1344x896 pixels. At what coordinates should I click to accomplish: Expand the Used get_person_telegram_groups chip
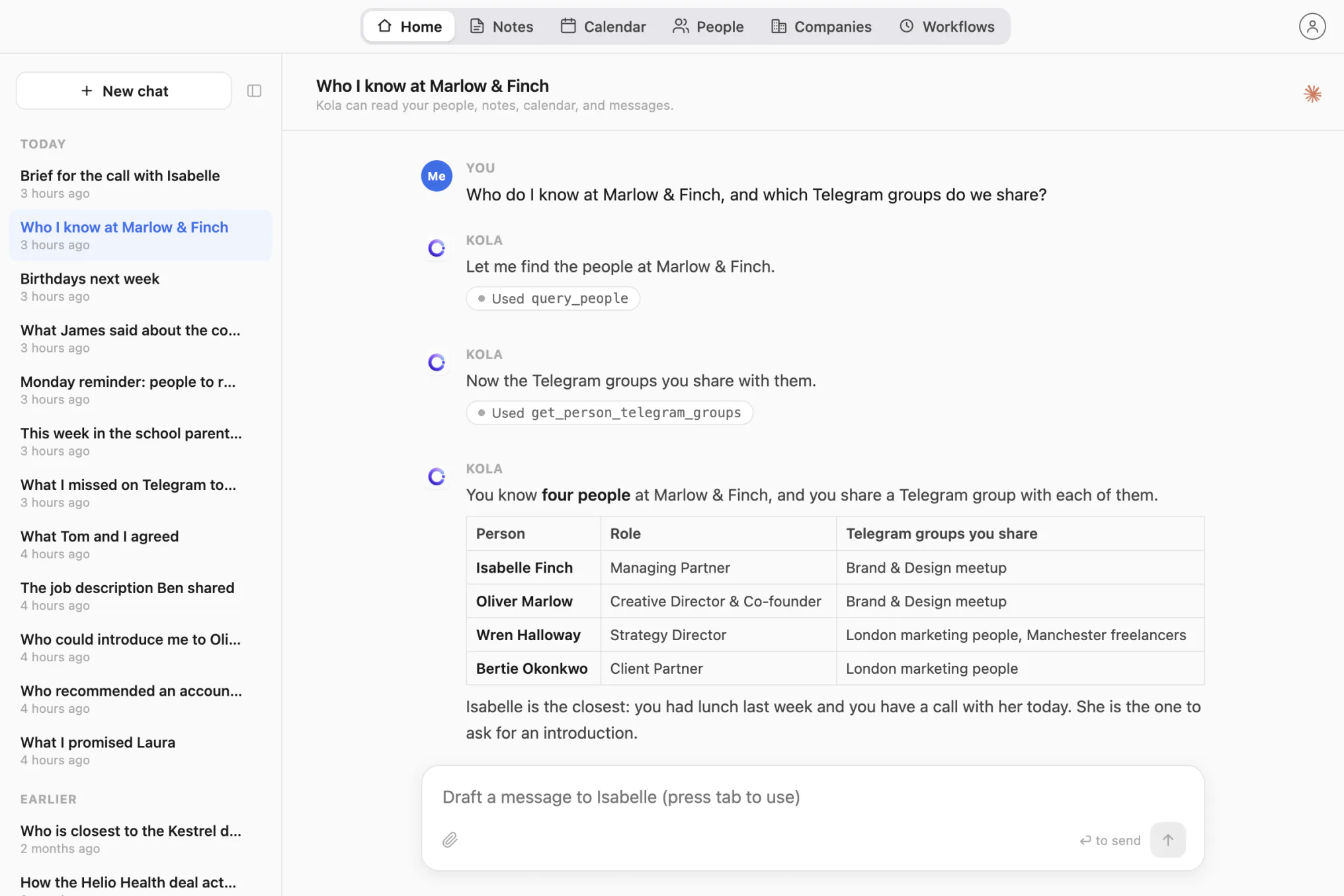609,413
